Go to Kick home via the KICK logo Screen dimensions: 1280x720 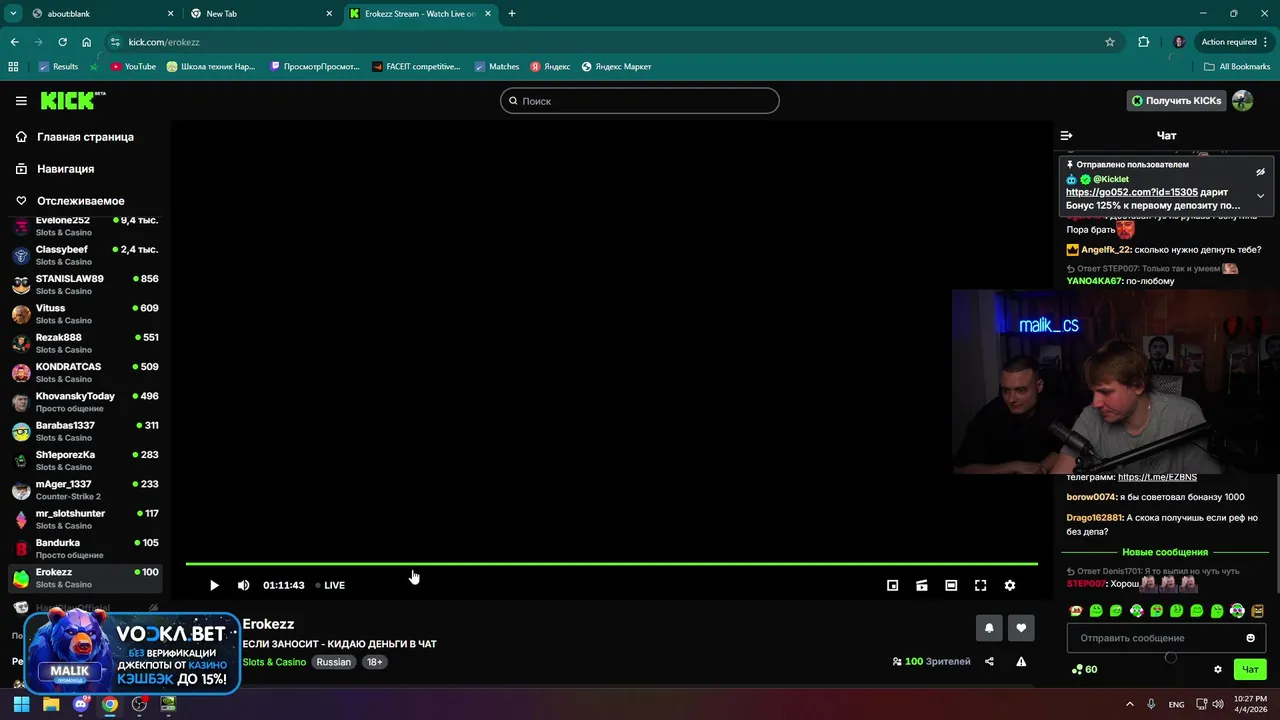coord(72,100)
